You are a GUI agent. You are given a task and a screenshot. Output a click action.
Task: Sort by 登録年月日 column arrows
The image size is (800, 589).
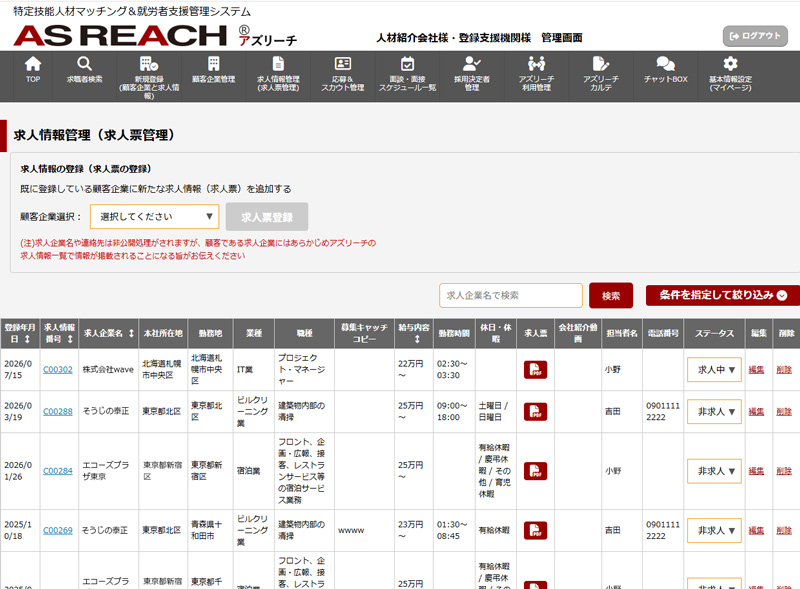pos(27,339)
